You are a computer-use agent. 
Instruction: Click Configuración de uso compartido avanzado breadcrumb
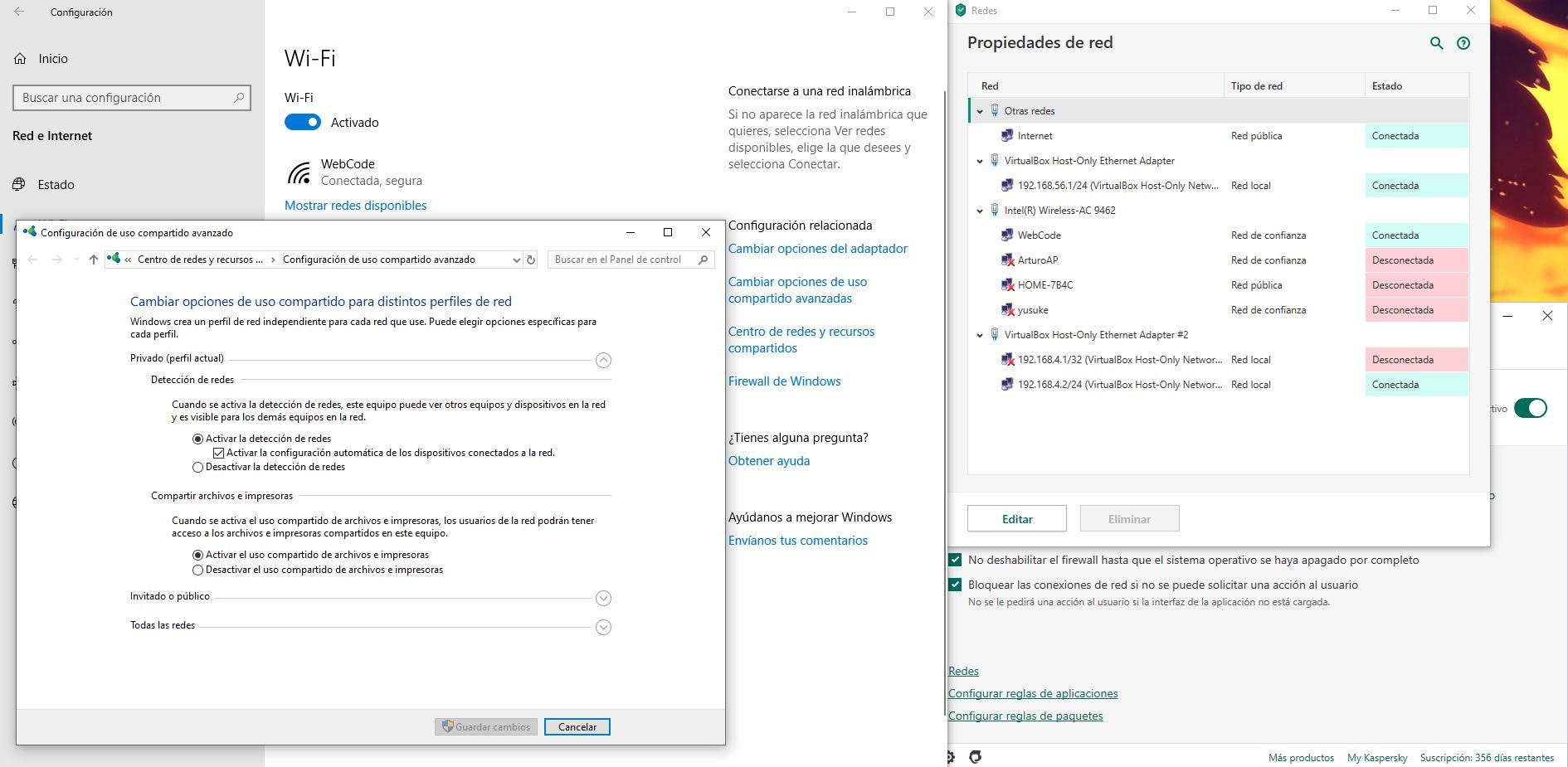coord(379,260)
